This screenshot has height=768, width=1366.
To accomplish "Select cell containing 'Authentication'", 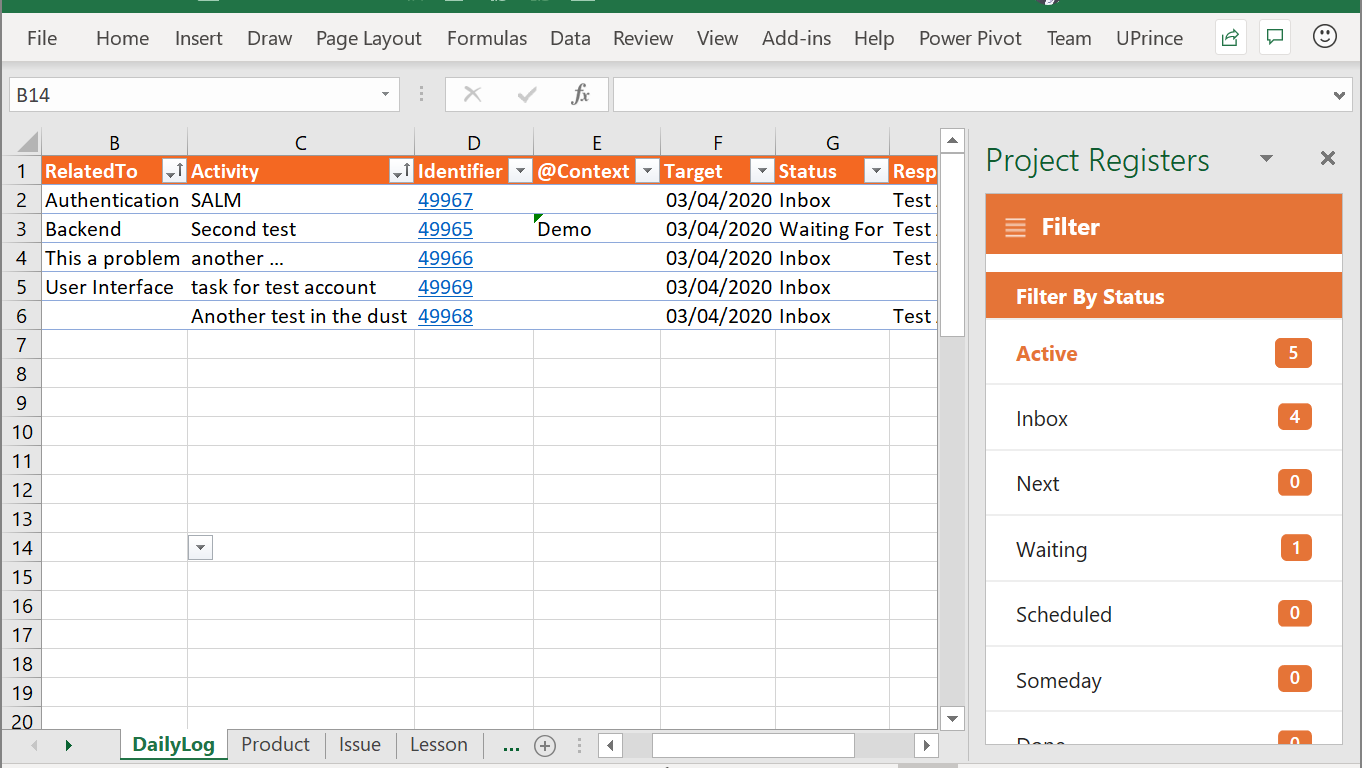I will coord(114,200).
